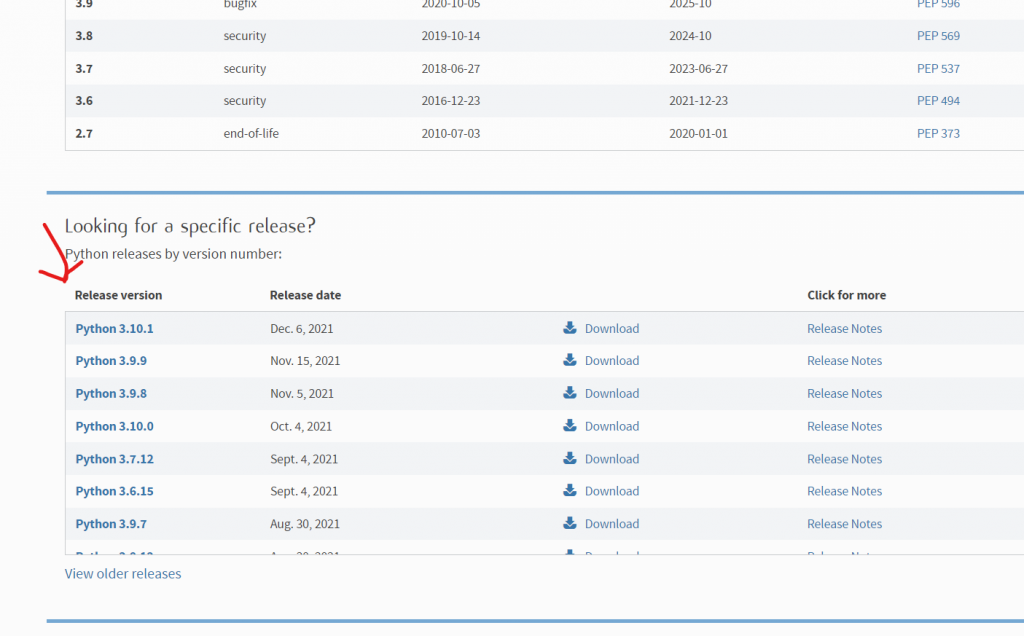Click Download text for Python 3.10.0

click(x=612, y=426)
